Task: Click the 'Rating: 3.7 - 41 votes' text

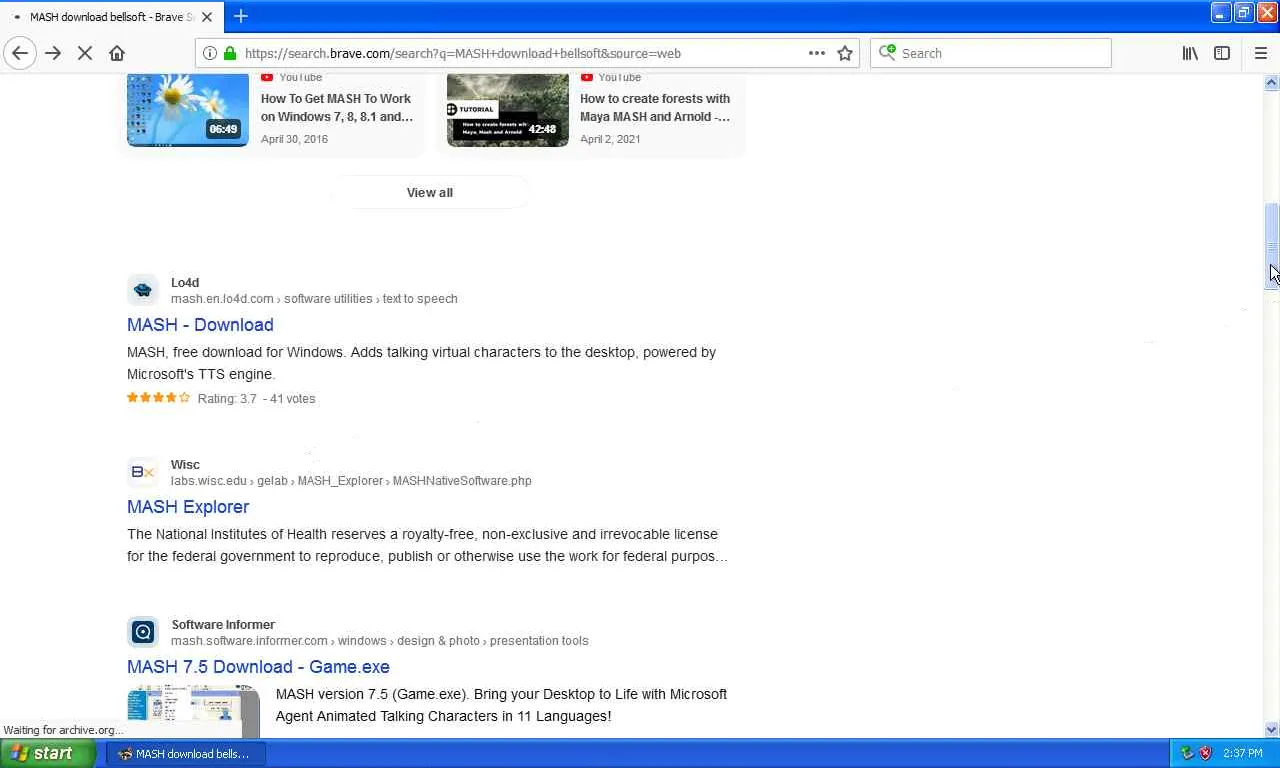Action: pyautogui.click(x=256, y=398)
